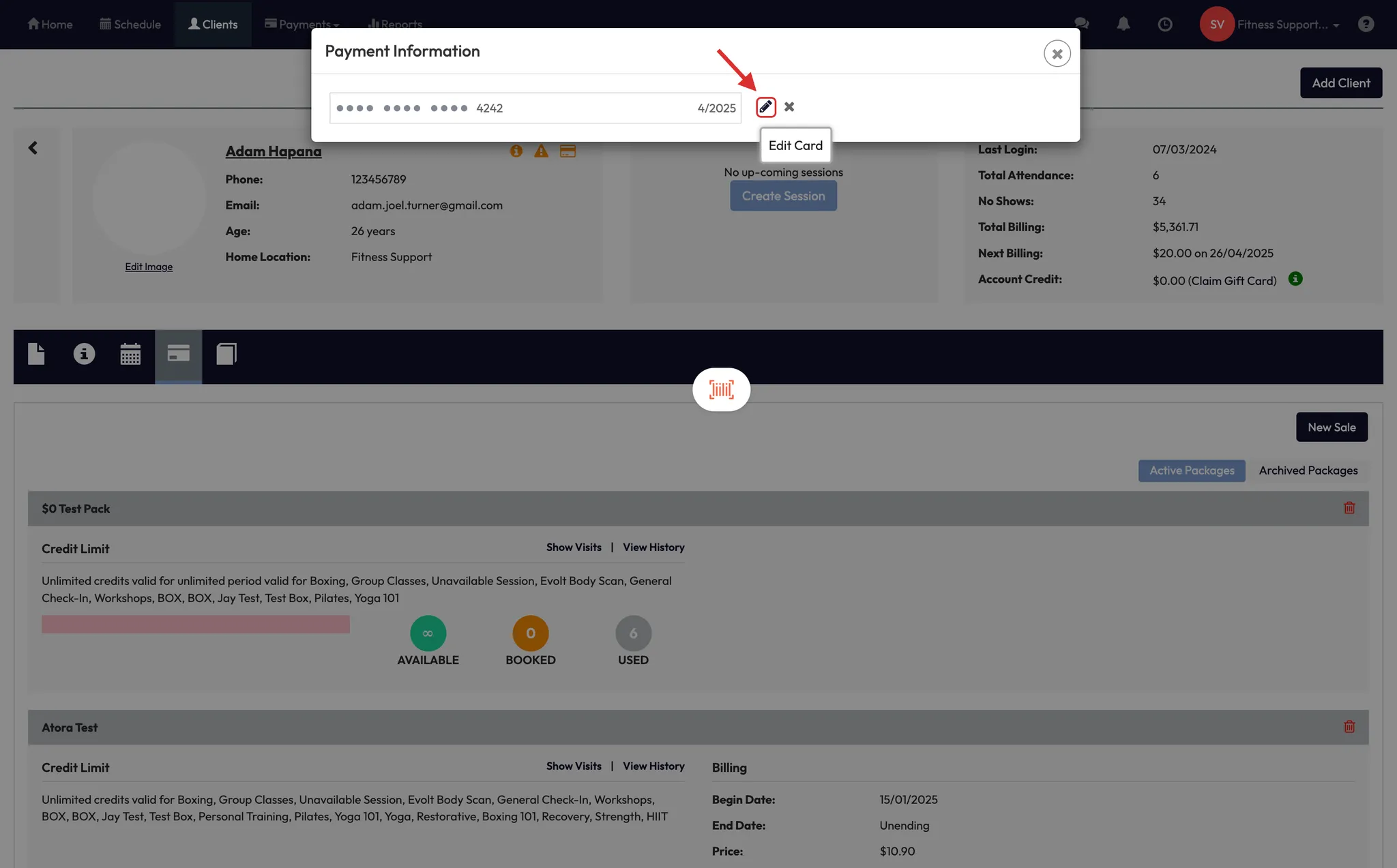Switch to Archived Packages
Viewport: 1397px width, 868px height.
pos(1308,470)
